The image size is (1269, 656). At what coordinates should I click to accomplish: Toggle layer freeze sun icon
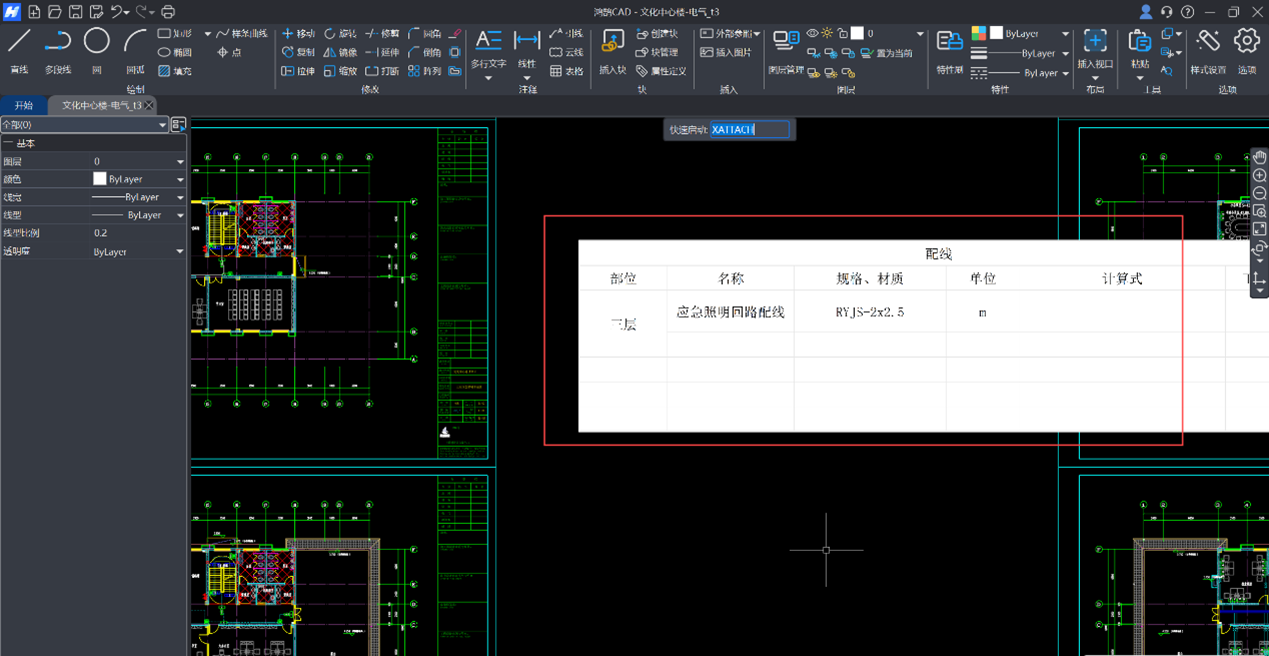pos(827,34)
